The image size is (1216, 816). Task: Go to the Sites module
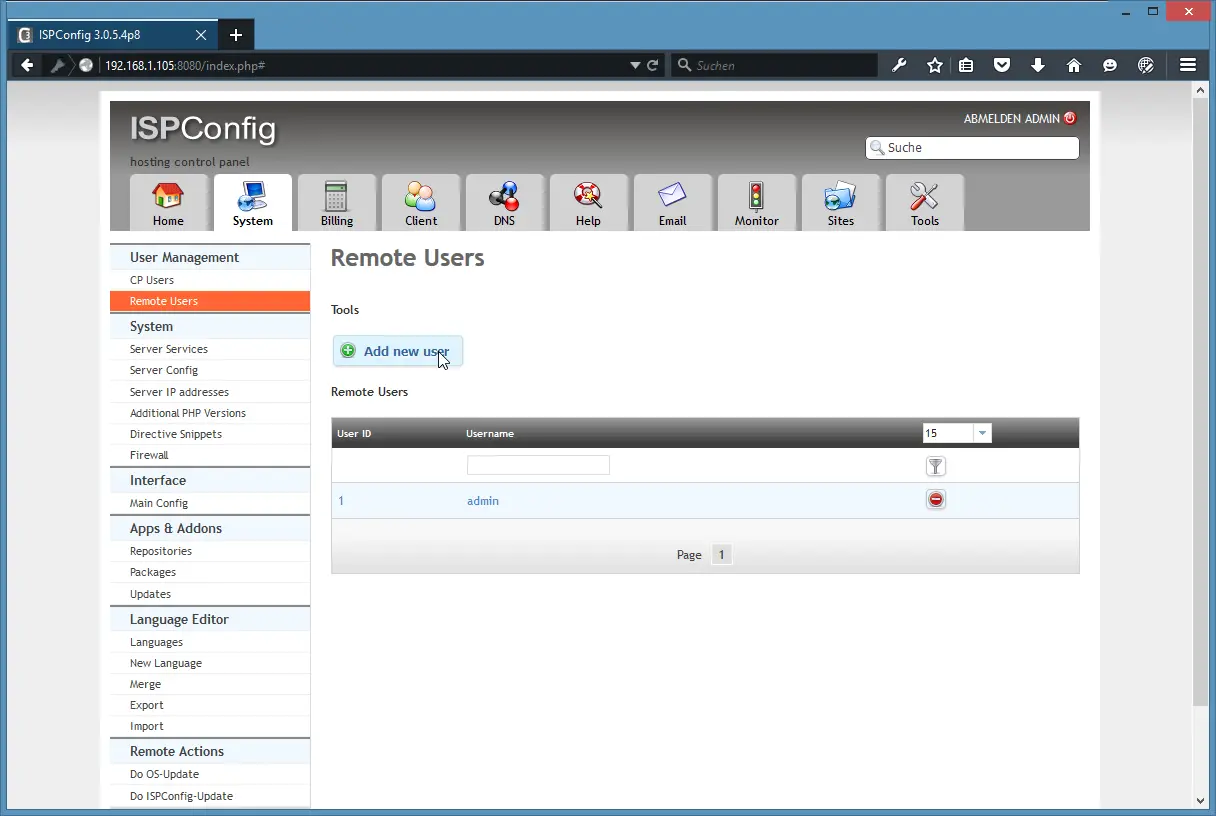click(840, 203)
